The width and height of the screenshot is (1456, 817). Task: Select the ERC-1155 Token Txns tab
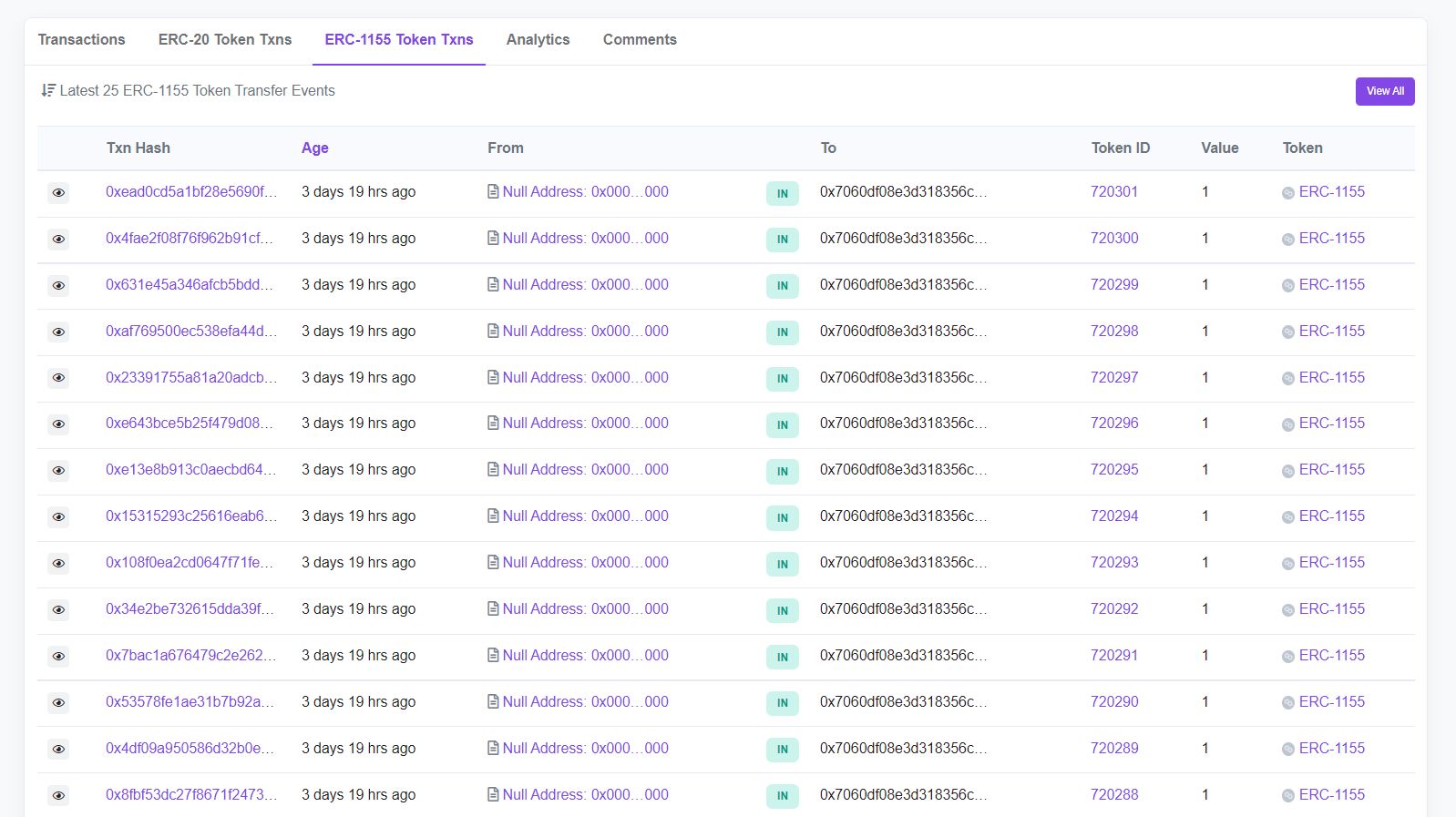[x=399, y=39]
